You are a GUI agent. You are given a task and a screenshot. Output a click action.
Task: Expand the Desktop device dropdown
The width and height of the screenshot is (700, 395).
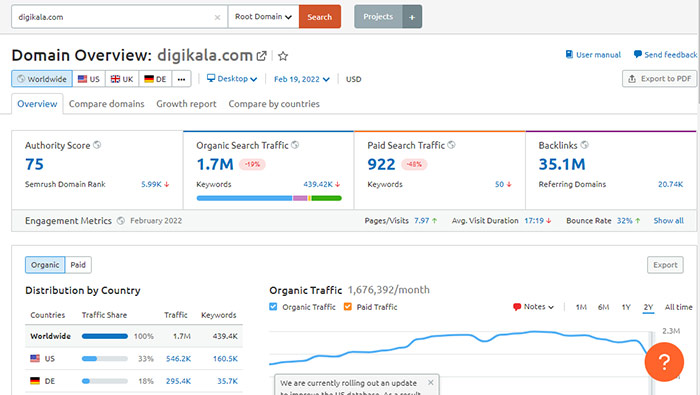click(x=232, y=79)
